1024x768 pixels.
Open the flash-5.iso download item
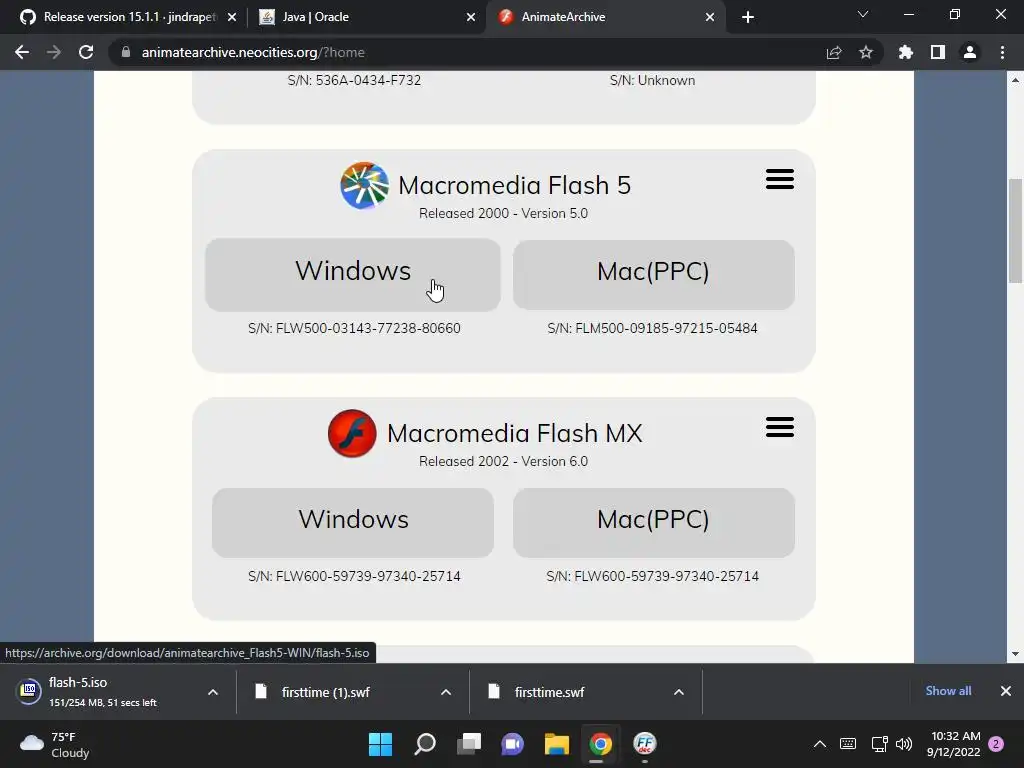(x=103, y=692)
